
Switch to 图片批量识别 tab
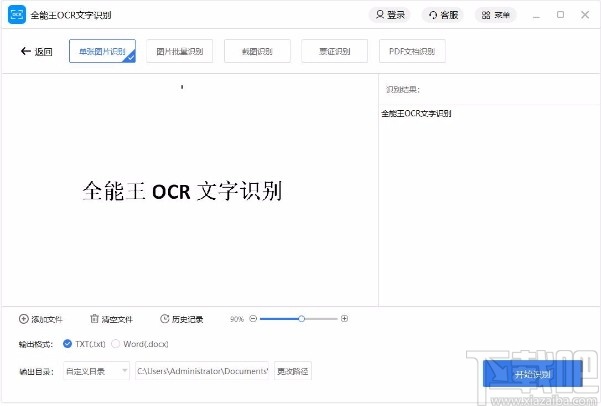tap(179, 51)
